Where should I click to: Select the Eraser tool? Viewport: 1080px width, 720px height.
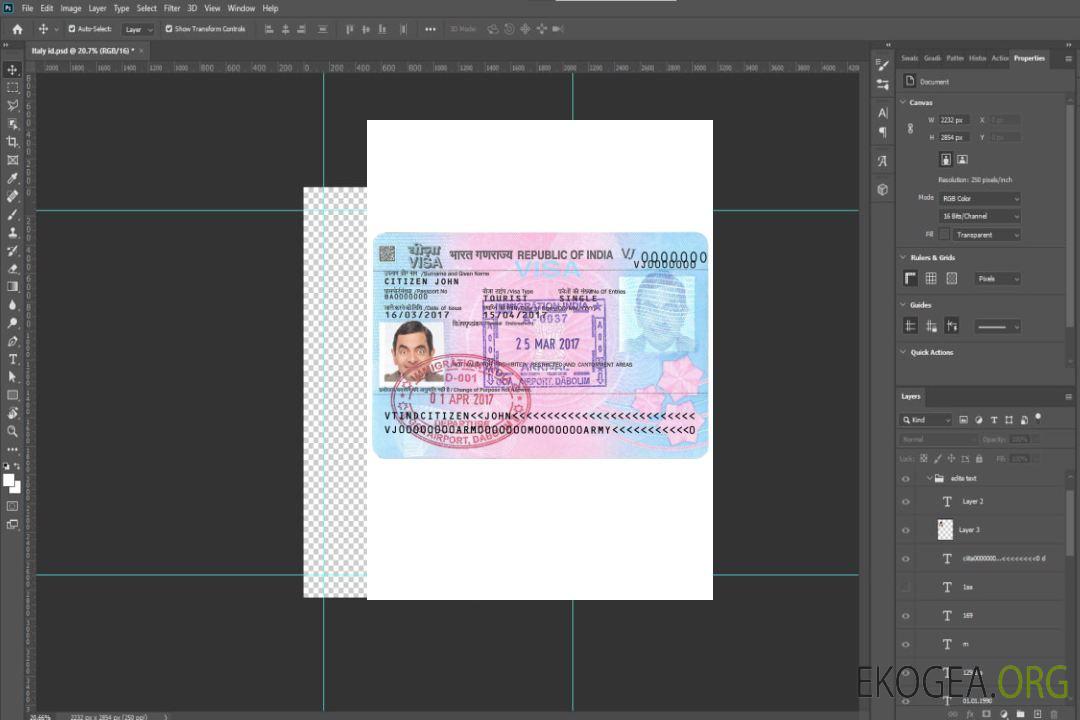click(12, 269)
